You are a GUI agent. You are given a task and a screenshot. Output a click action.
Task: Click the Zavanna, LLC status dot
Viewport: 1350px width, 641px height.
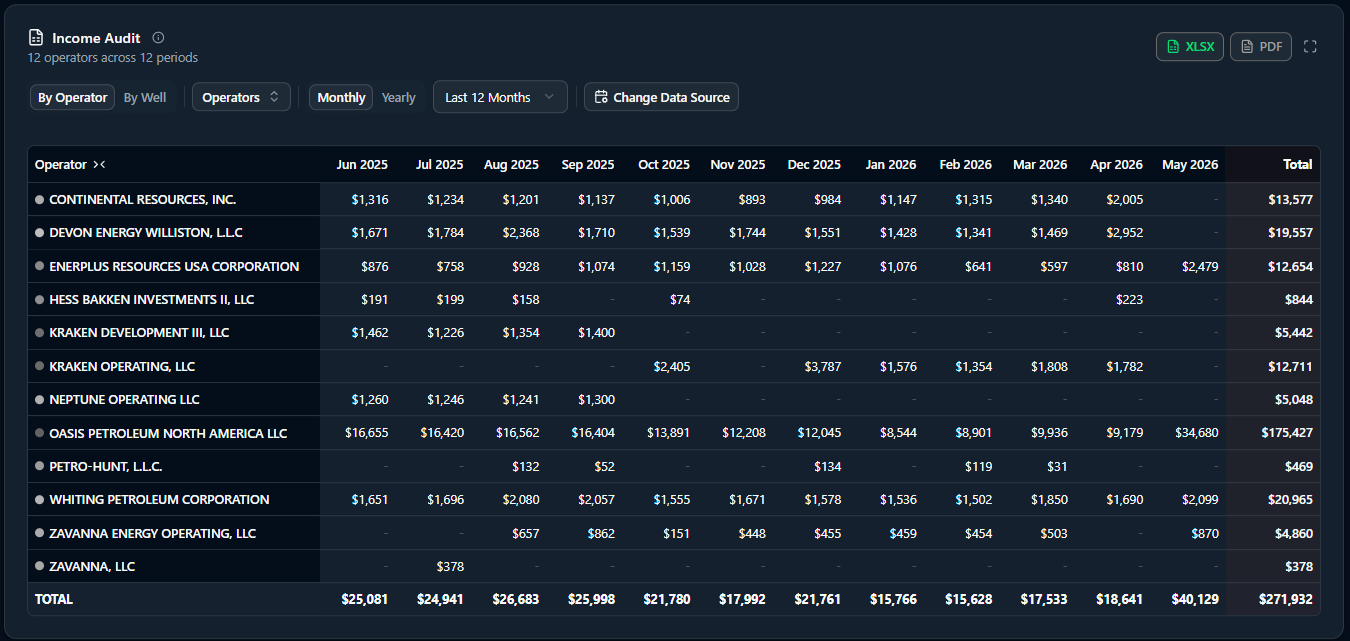39,566
